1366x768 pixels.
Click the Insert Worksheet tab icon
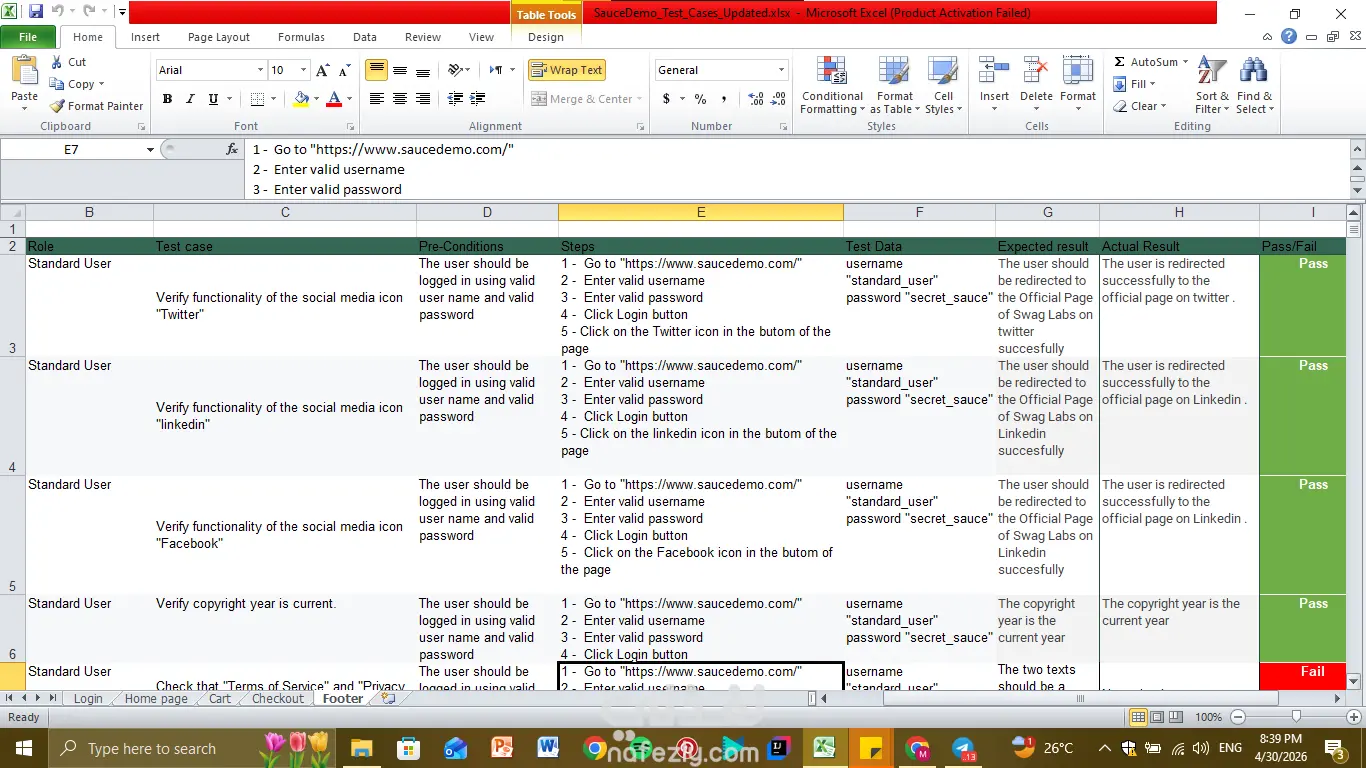[x=388, y=699]
